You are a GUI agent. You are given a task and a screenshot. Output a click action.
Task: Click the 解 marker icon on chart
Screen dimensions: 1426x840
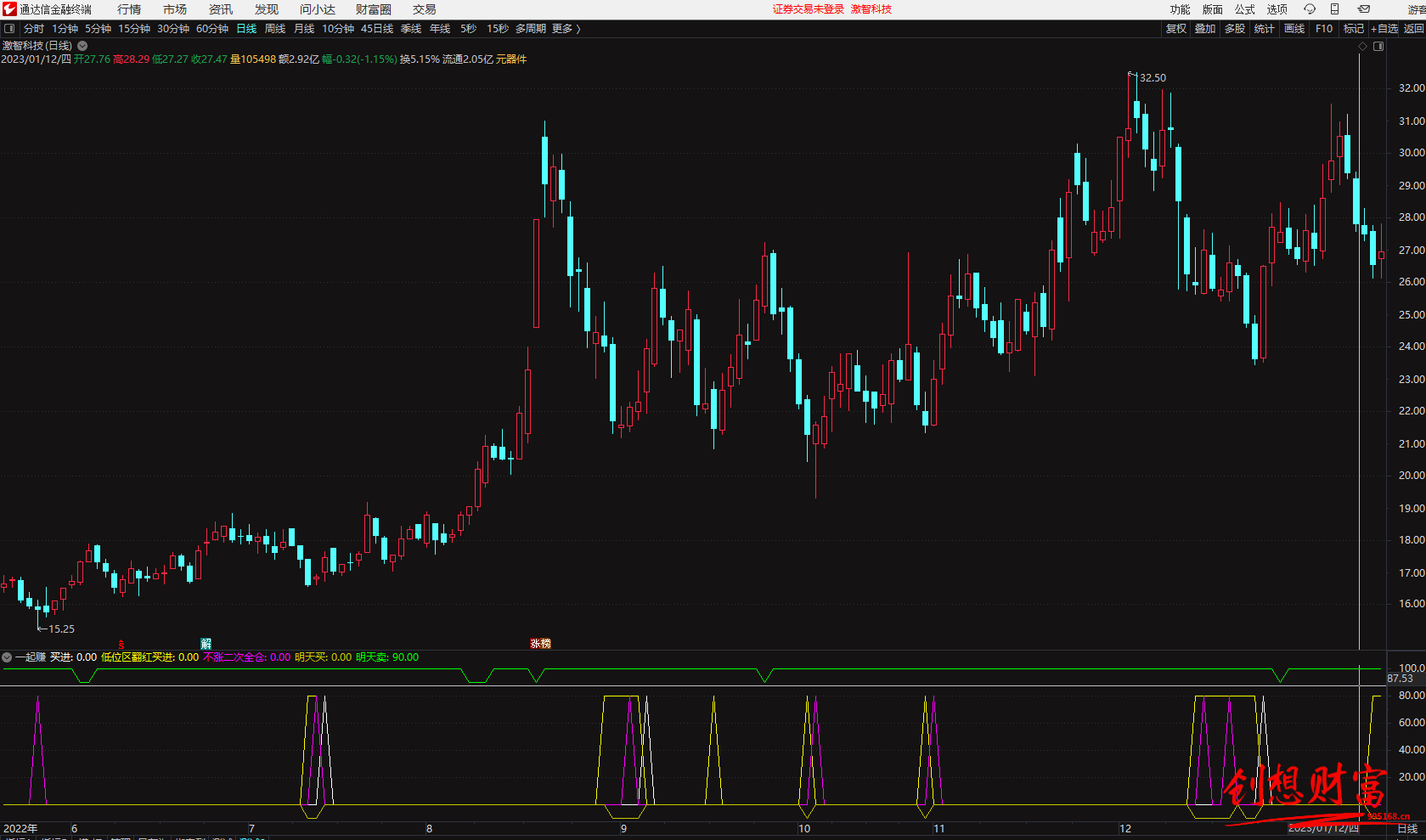pos(206,644)
